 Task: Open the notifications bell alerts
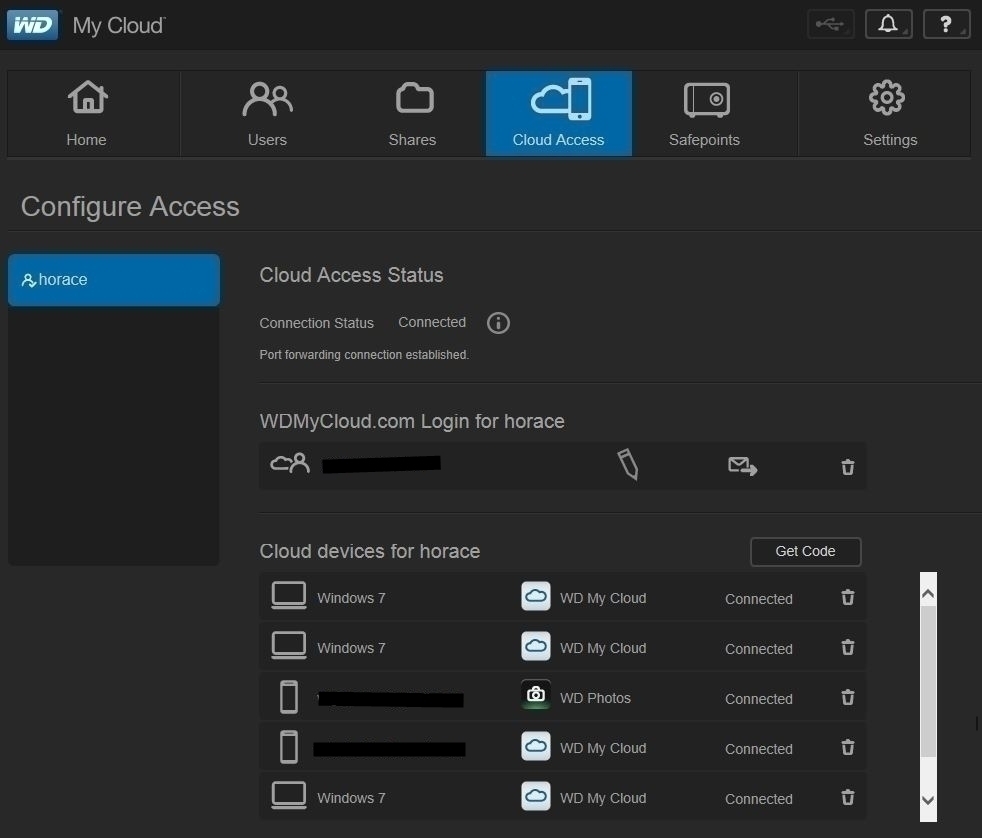click(888, 24)
